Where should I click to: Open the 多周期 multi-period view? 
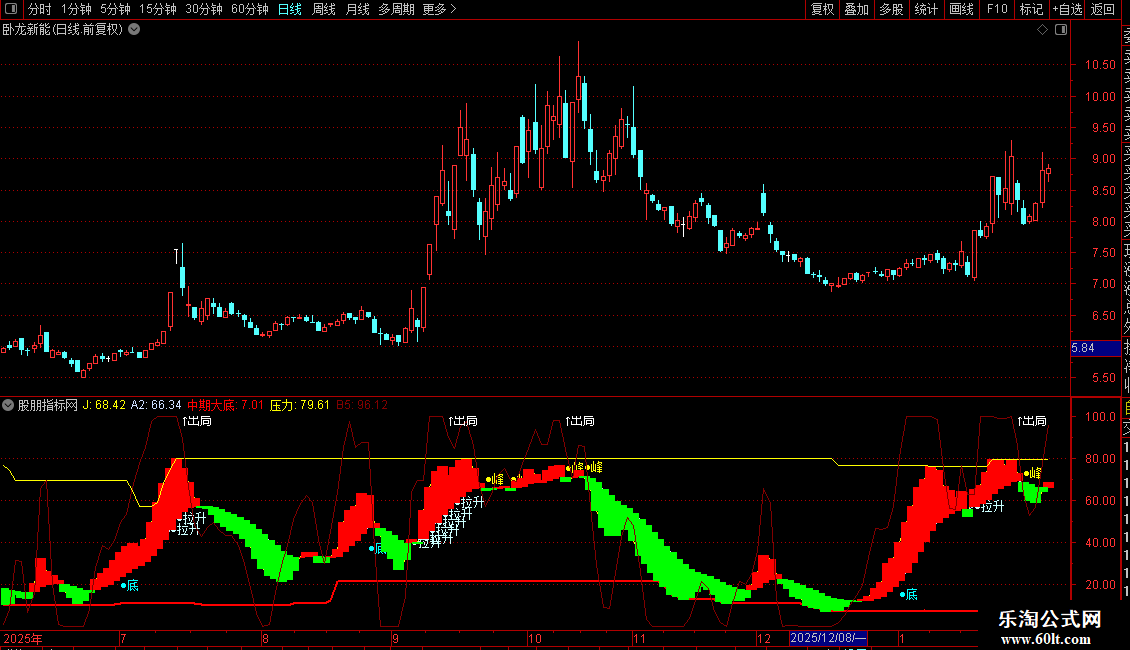[396, 9]
